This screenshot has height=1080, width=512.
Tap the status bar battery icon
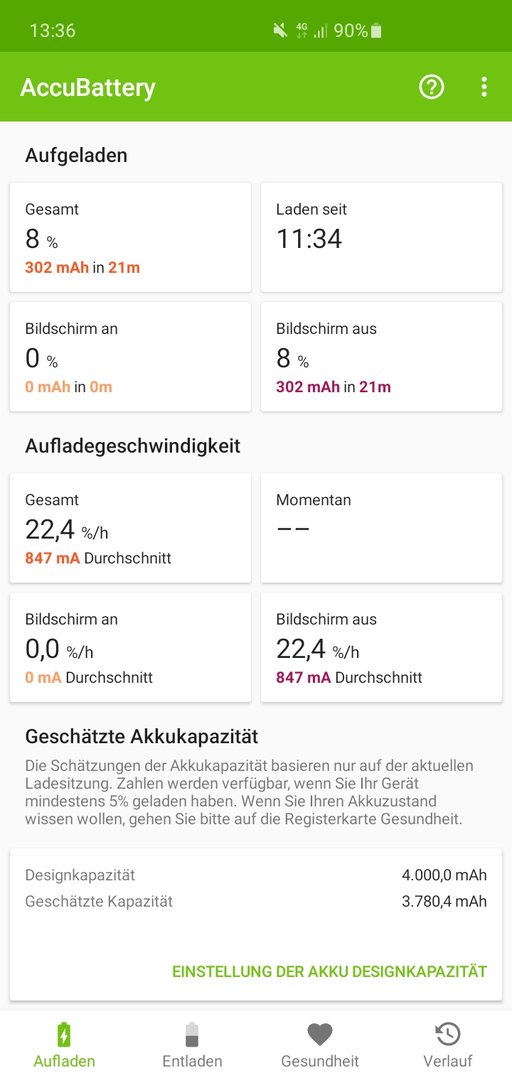click(x=376, y=30)
